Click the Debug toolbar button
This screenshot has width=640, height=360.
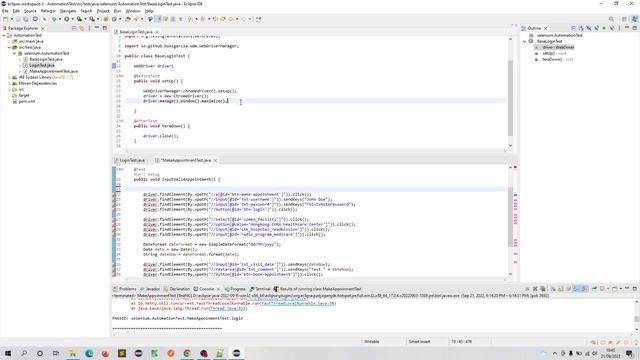coord(54,19)
